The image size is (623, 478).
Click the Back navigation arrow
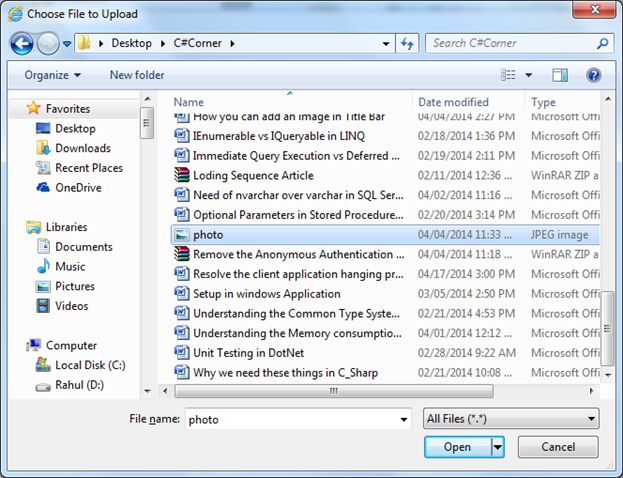point(22,43)
